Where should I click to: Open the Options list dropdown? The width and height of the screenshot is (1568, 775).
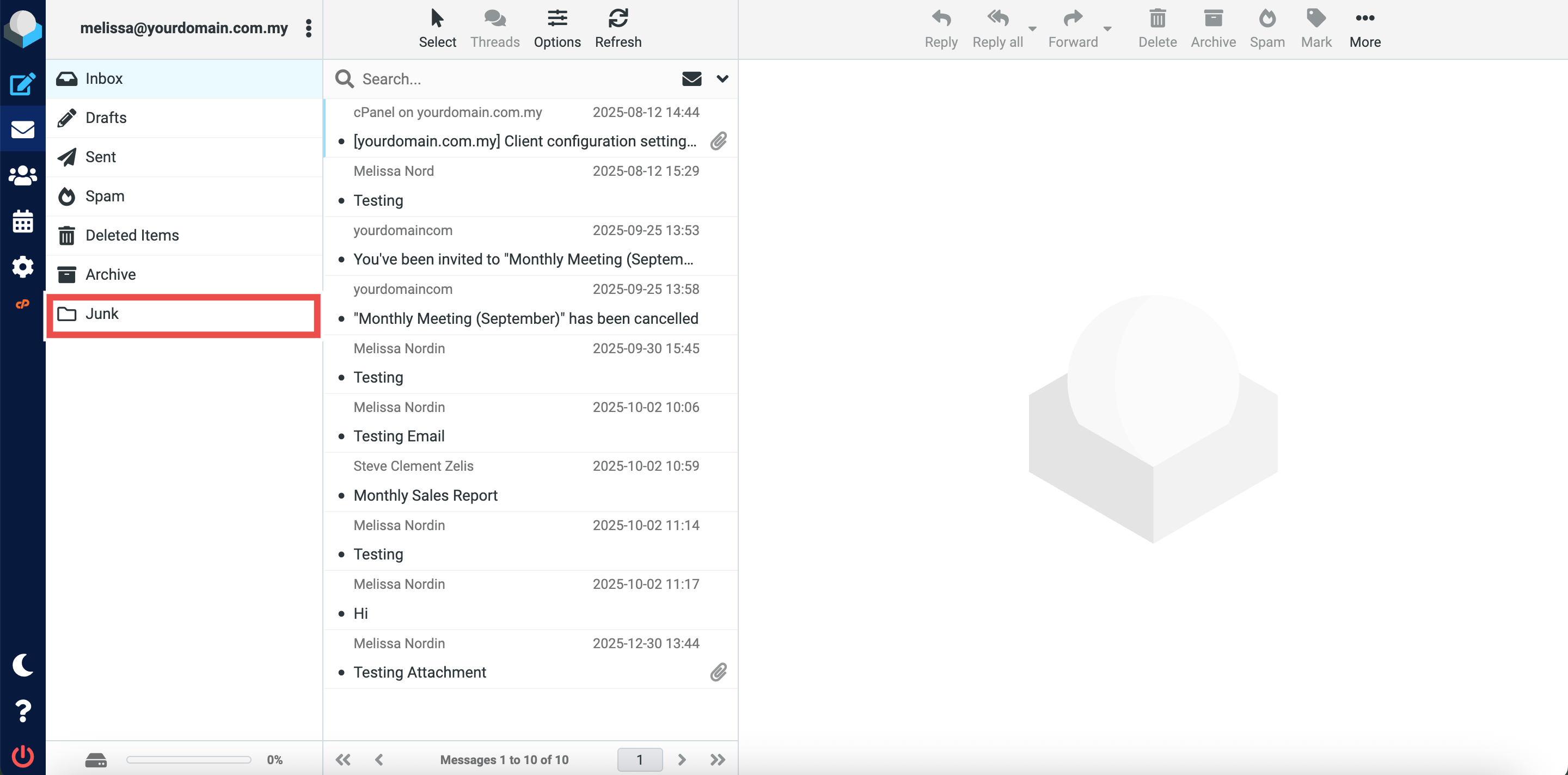pos(557,28)
